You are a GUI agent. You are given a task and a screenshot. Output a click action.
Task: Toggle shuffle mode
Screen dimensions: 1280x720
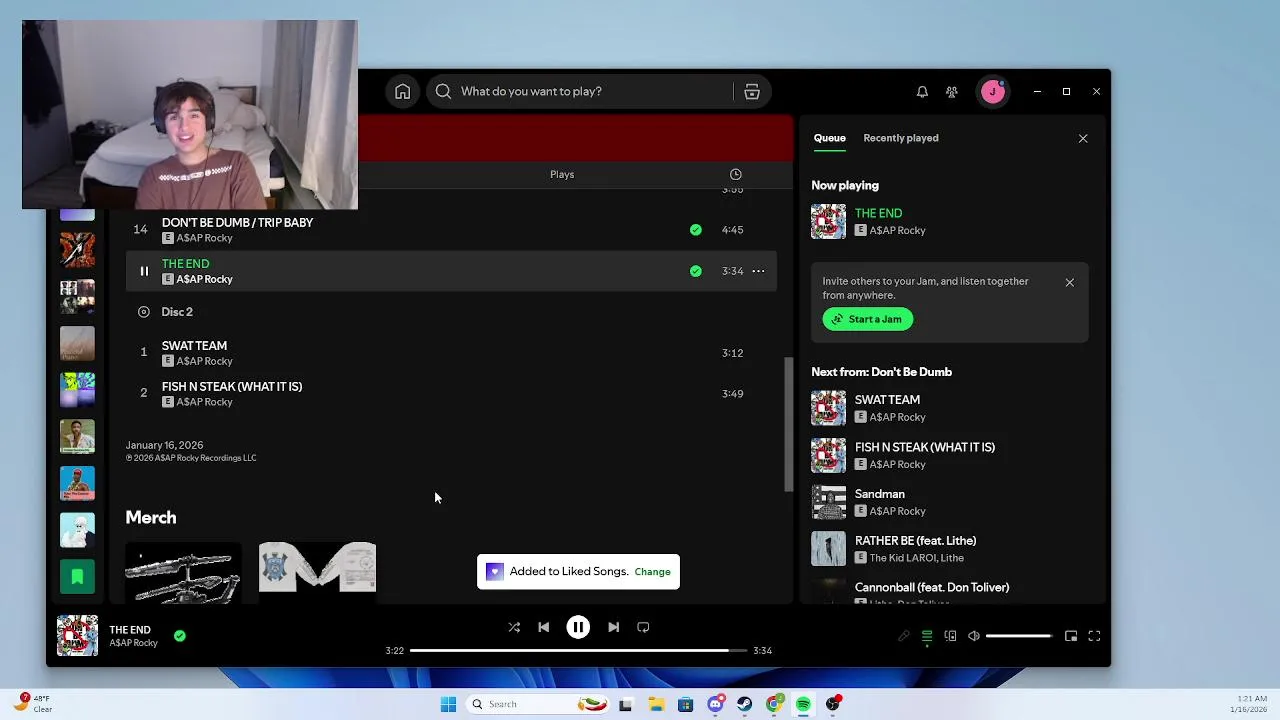514,627
